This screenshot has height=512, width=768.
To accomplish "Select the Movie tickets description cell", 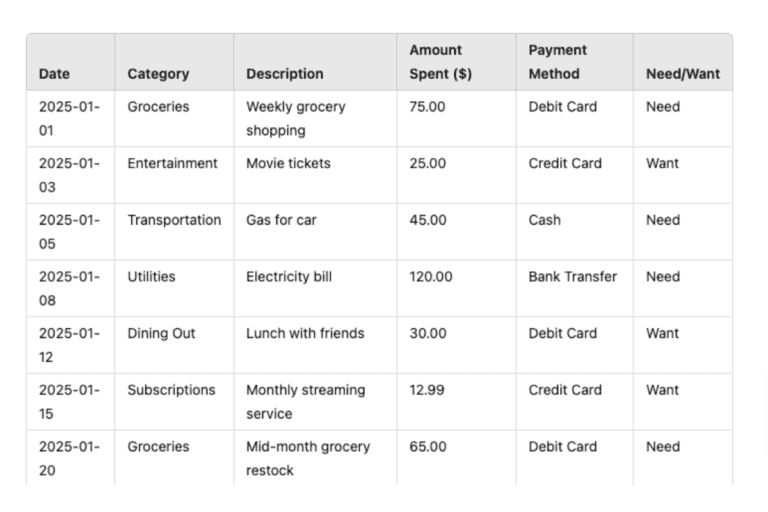I will (288, 164).
